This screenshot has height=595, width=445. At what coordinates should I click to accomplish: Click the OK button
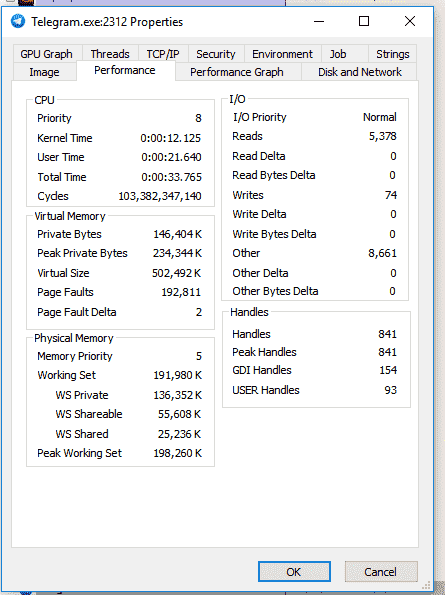[x=294, y=571]
